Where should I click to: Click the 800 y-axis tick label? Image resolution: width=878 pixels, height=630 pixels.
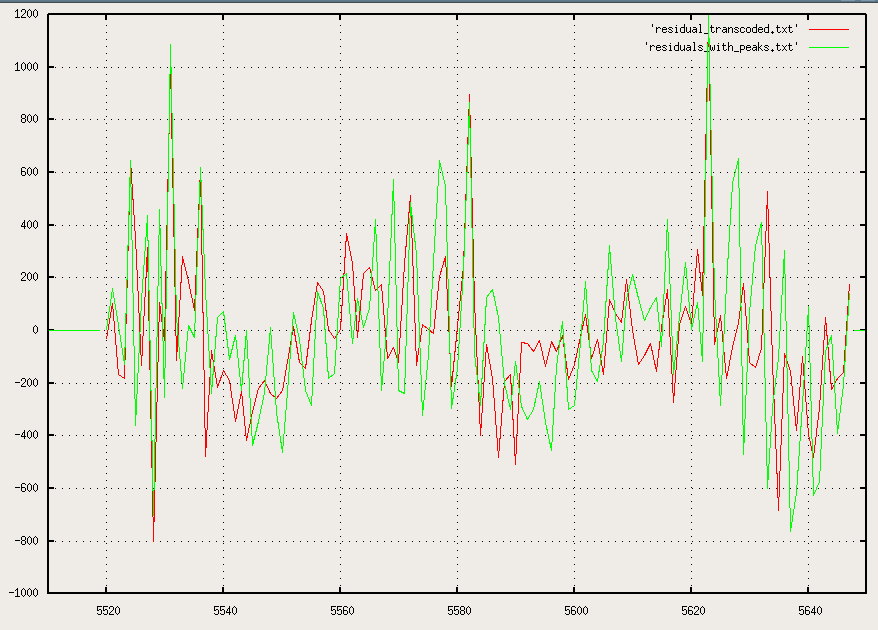(x=29, y=120)
